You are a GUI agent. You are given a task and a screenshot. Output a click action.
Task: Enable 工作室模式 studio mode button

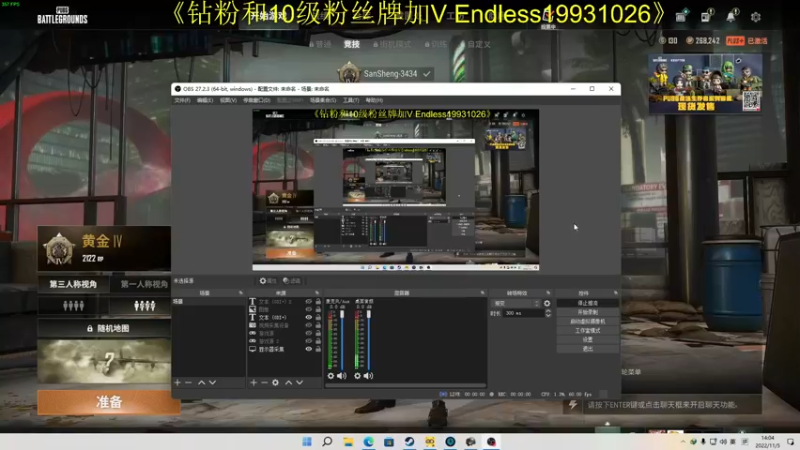(587, 331)
